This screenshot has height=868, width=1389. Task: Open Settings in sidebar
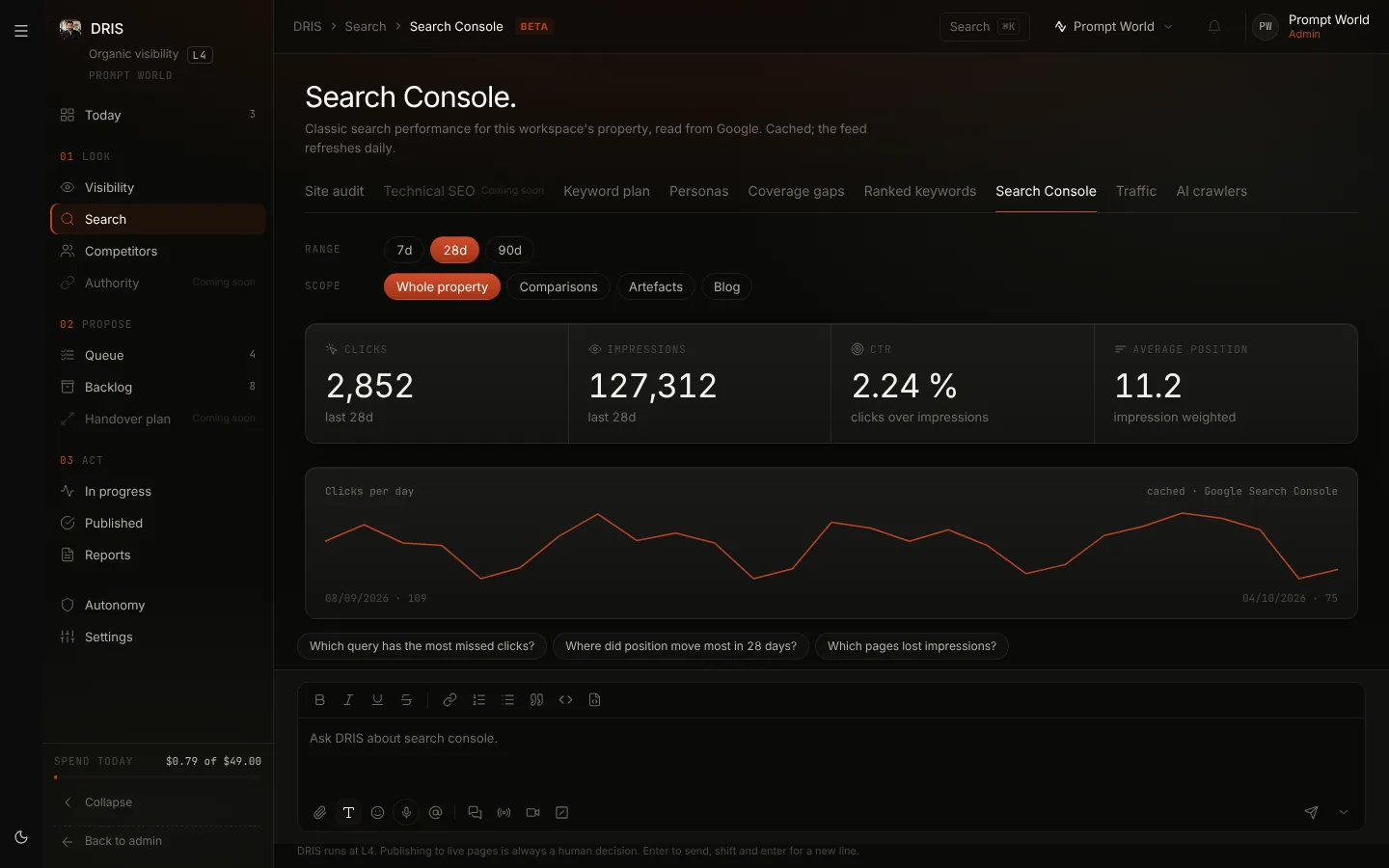158,637
